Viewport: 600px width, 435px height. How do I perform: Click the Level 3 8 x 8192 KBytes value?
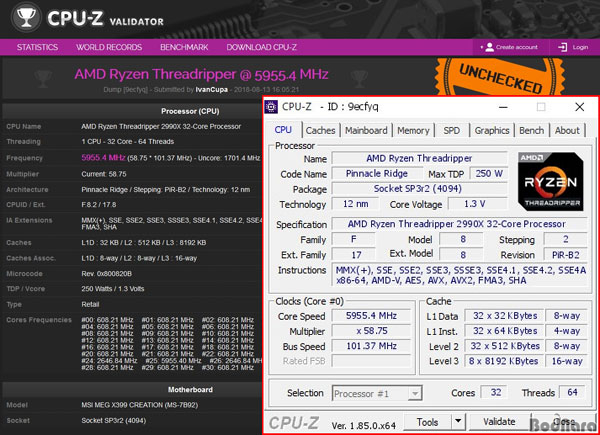[x=504, y=361]
